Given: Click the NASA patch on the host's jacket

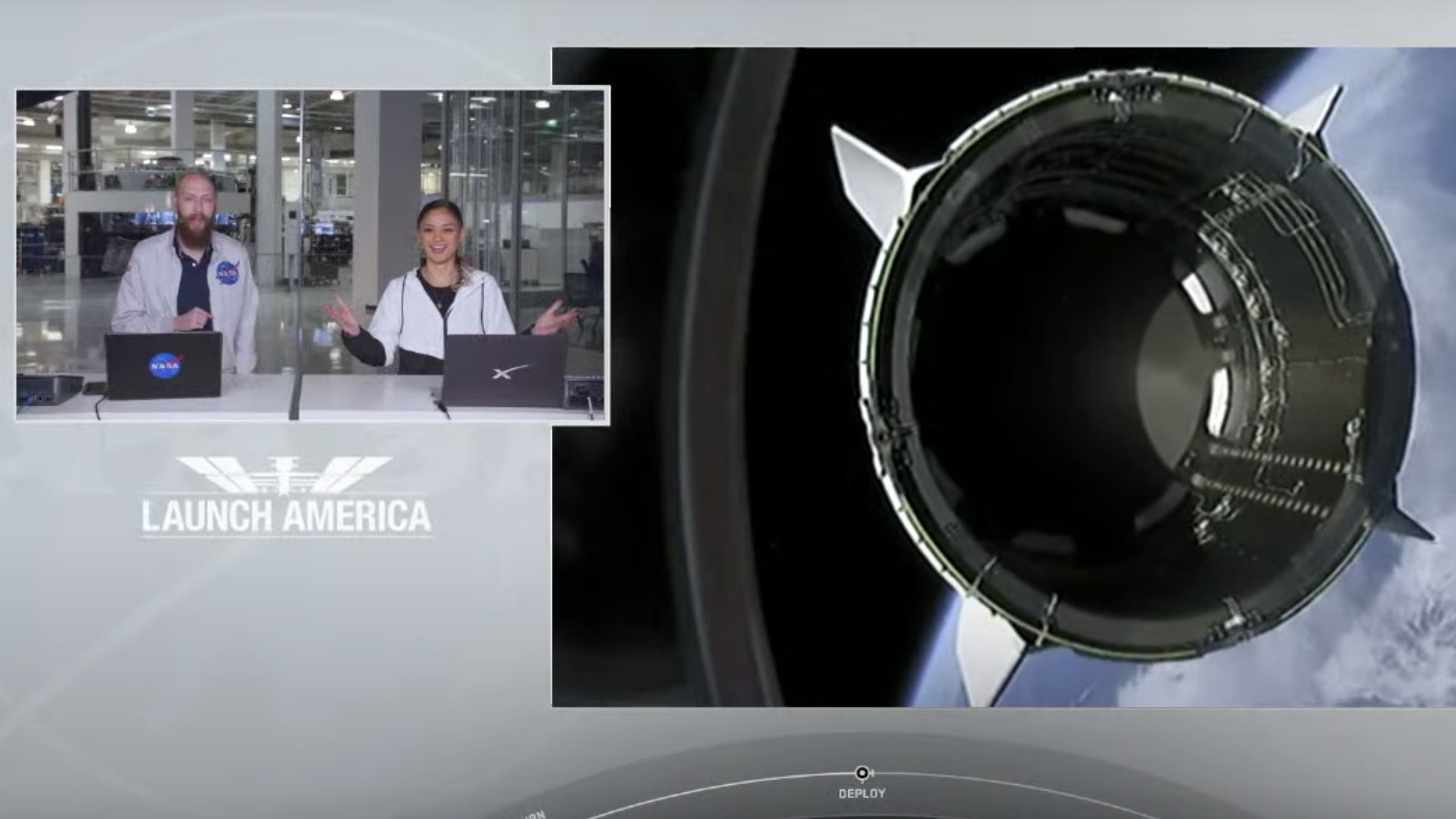Looking at the screenshot, I should click(x=228, y=273).
